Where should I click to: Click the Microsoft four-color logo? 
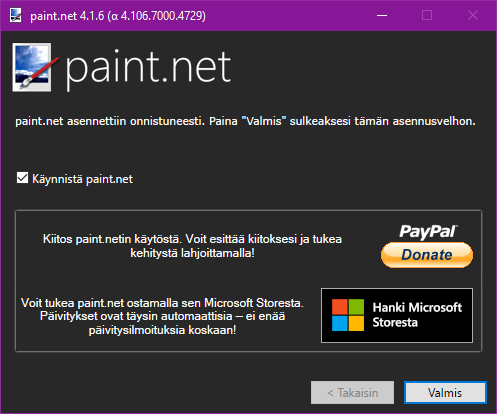pyautogui.click(x=348, y=315)
